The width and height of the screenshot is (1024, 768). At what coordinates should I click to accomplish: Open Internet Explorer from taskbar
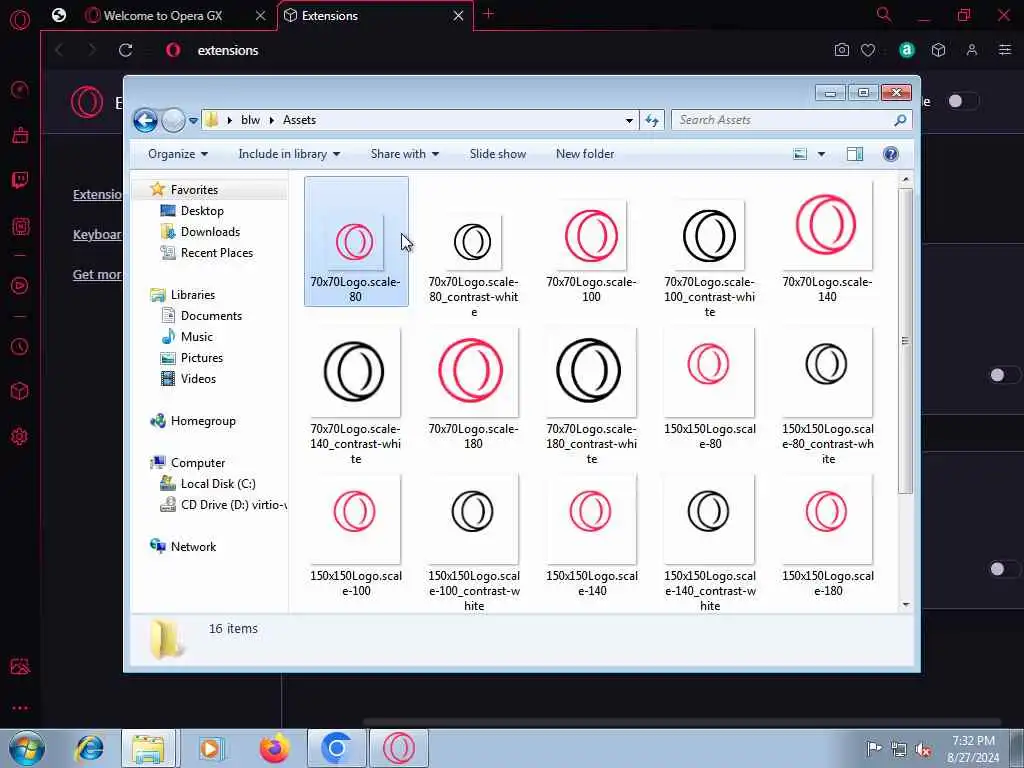[89, 748]
